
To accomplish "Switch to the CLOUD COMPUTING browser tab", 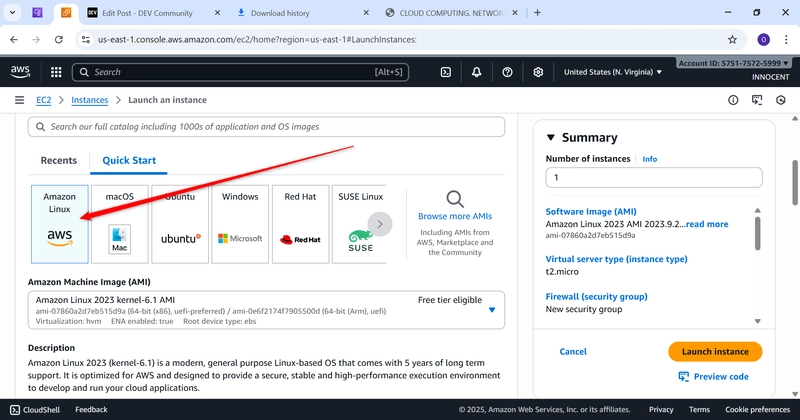I will point(452,13).
